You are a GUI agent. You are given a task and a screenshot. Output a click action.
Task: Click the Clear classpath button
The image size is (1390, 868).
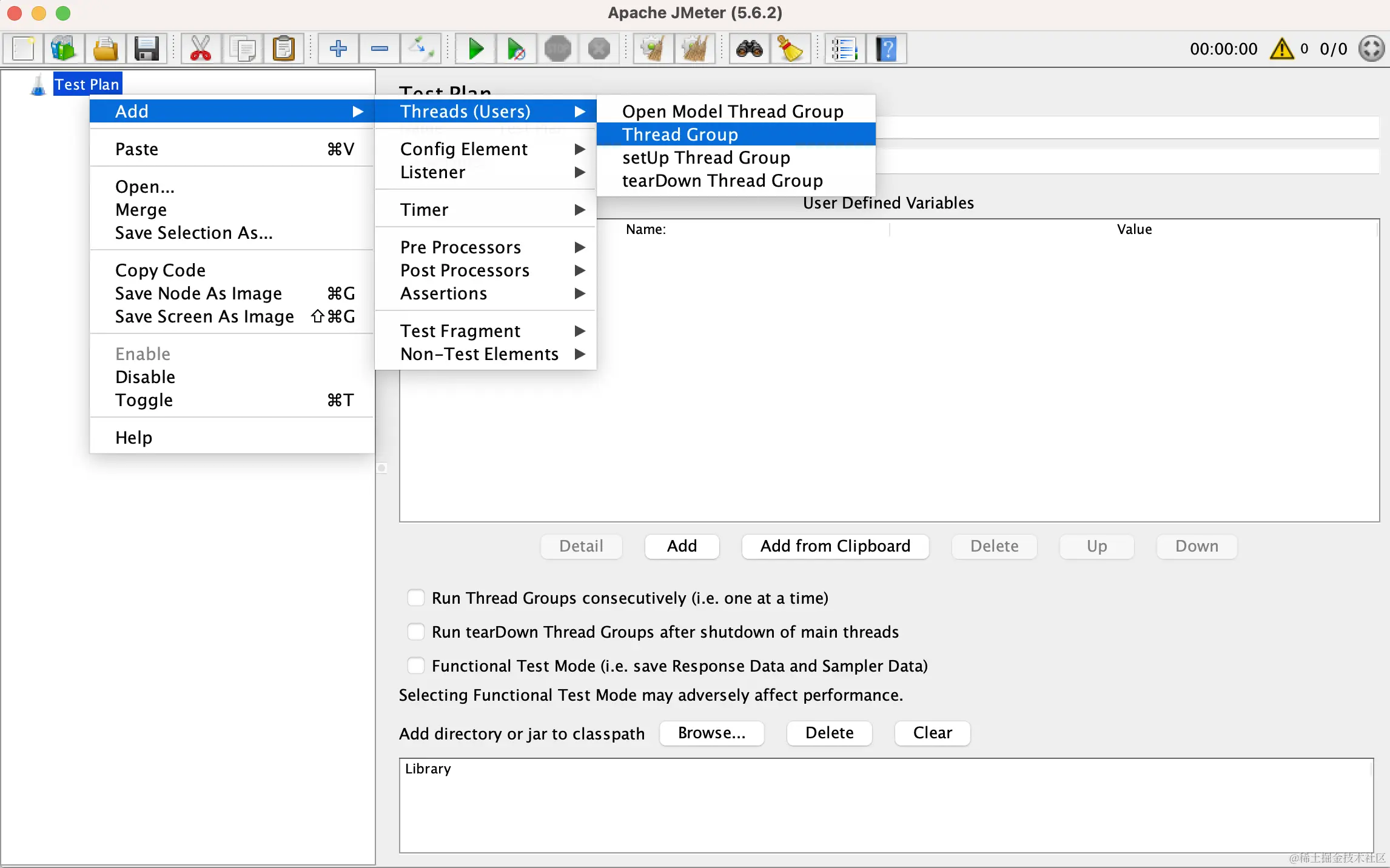tap(932, 733)
